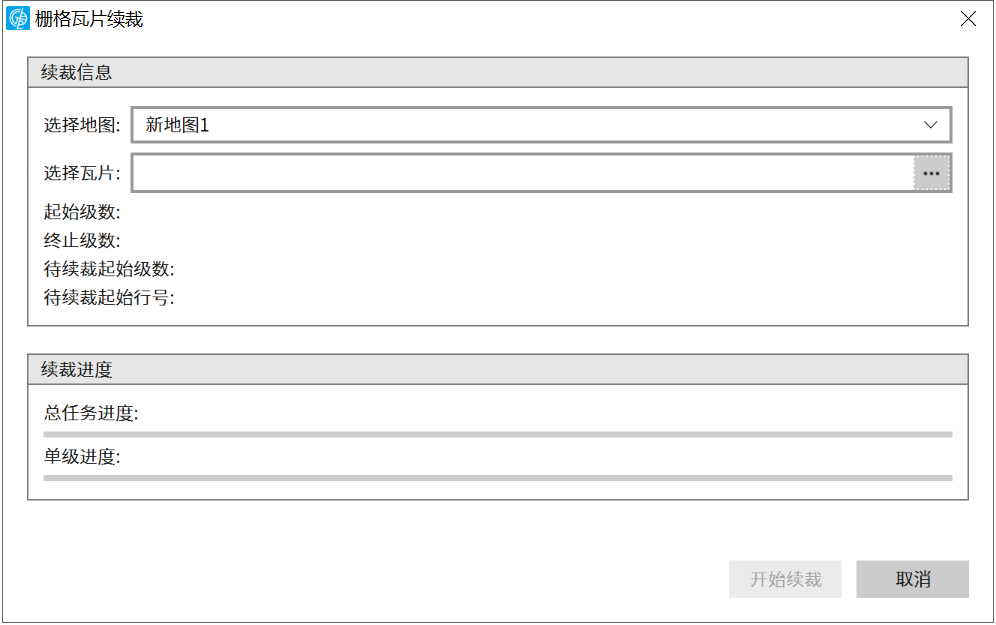Click the 选择瓦片 label
This screenshot has height=625, width=996.
click(82, 173)
